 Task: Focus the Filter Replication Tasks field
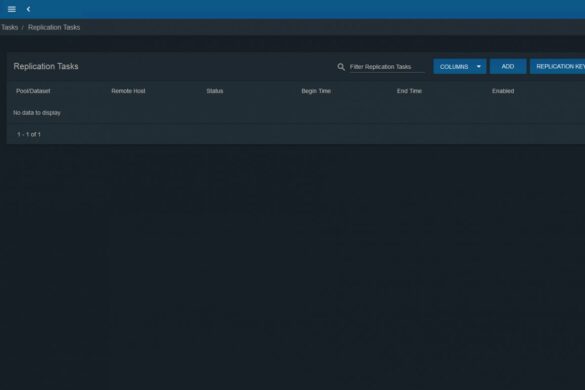pos(387,67)
